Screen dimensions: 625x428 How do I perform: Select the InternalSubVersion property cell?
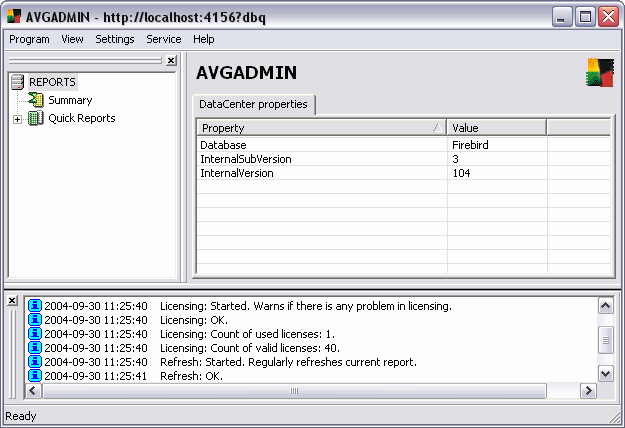pos(322,159)
